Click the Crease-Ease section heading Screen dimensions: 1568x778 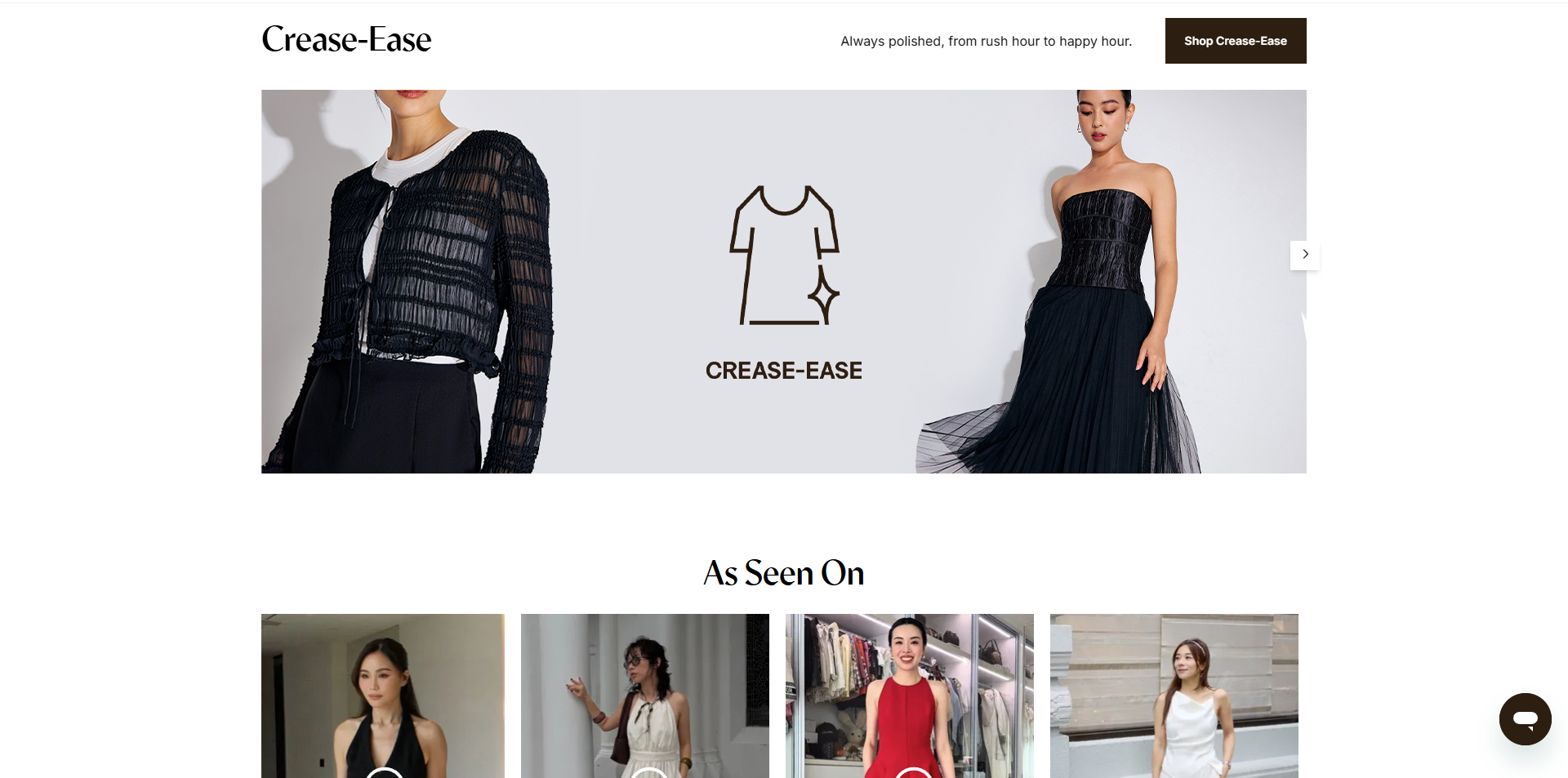pos(346,39)
